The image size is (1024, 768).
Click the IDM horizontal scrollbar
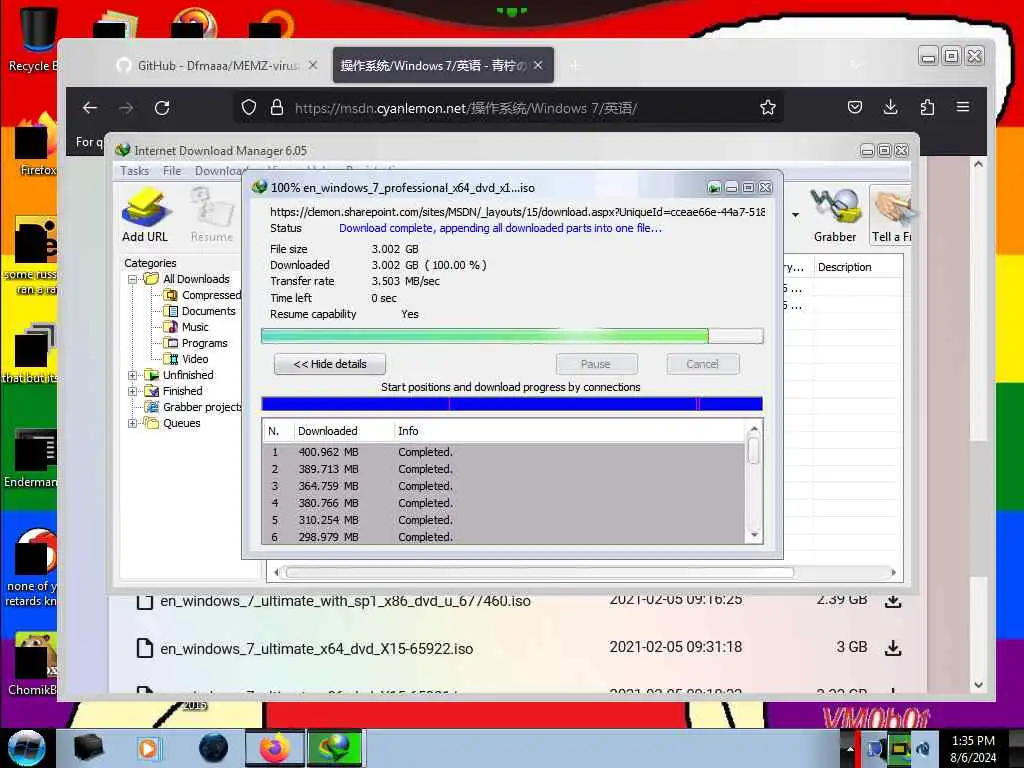pos(539,573)
